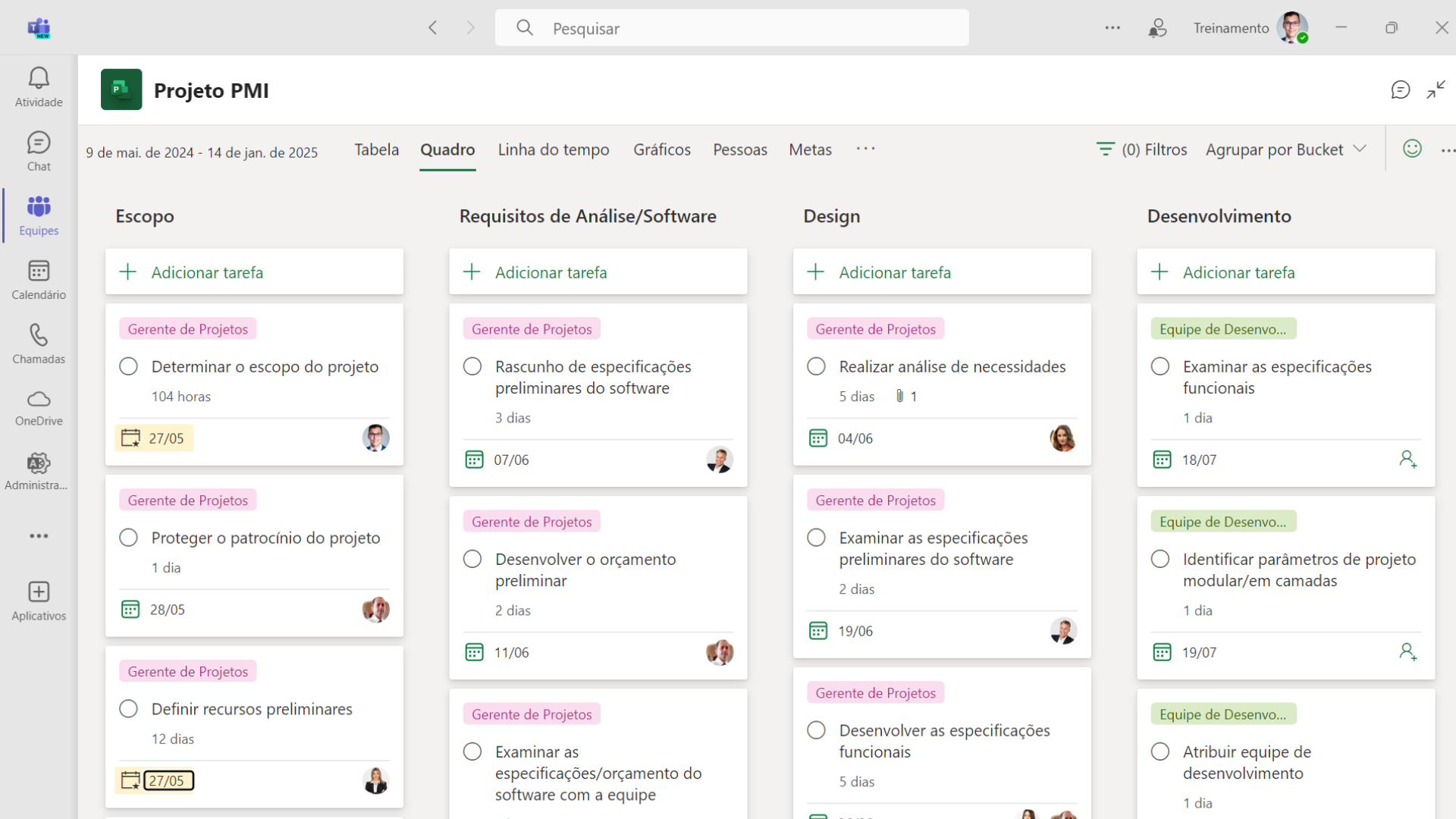Screen dimensions: 1456x819
Task: Switch to the Tabela view
Action: 377,149
